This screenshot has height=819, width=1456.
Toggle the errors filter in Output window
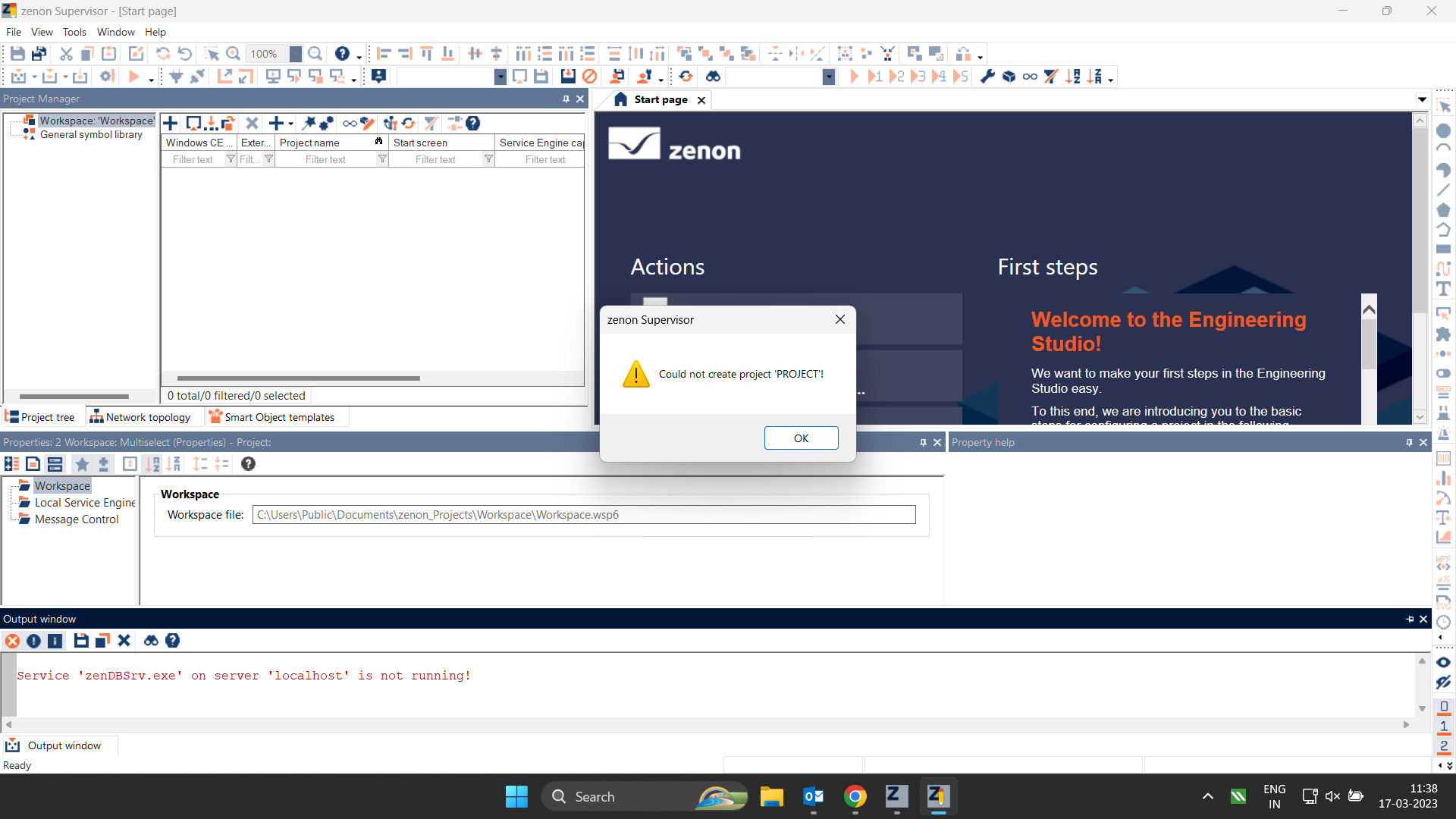pyautogui.click(x=12, y=641)
